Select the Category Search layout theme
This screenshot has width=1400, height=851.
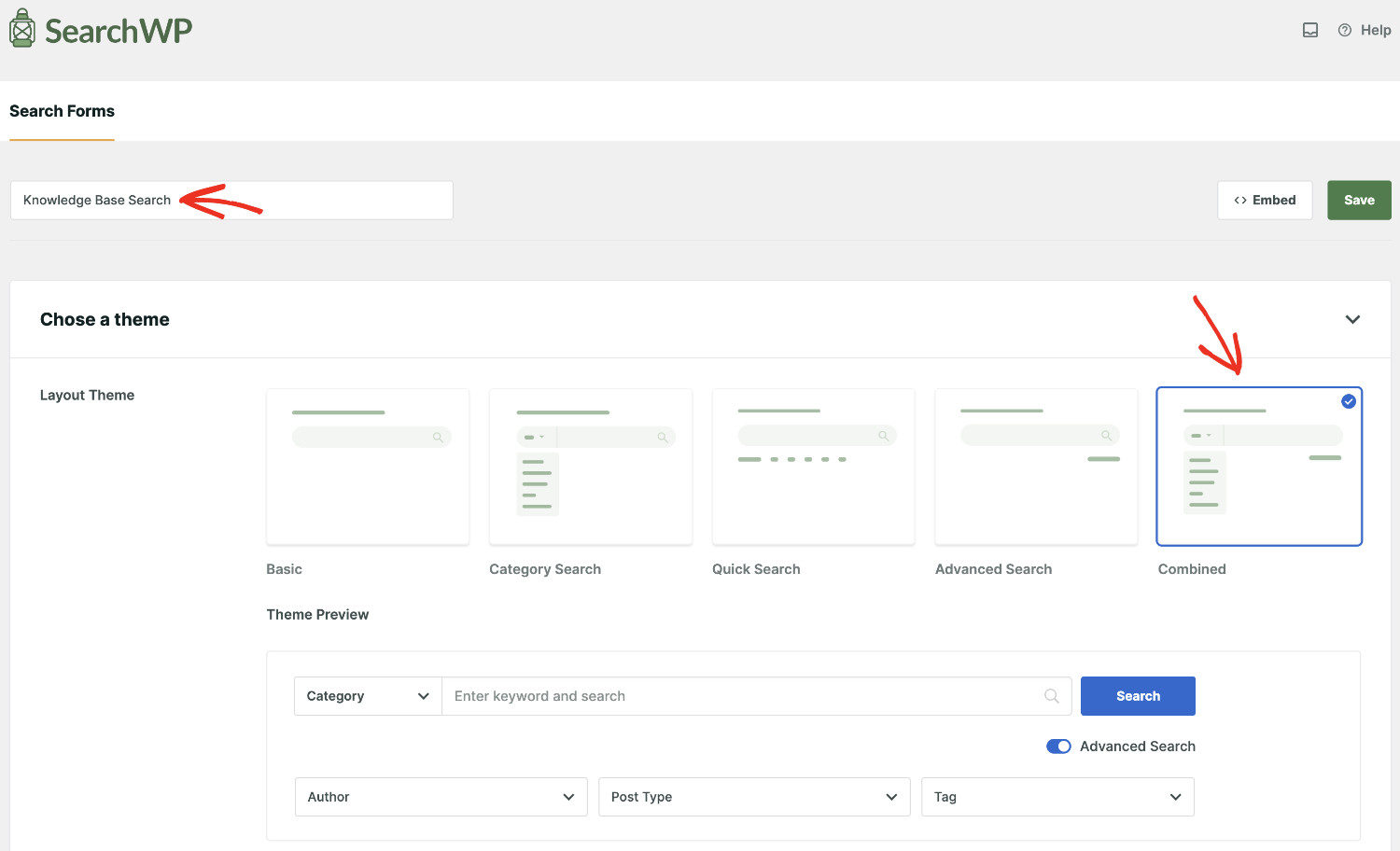click(590, 466)
